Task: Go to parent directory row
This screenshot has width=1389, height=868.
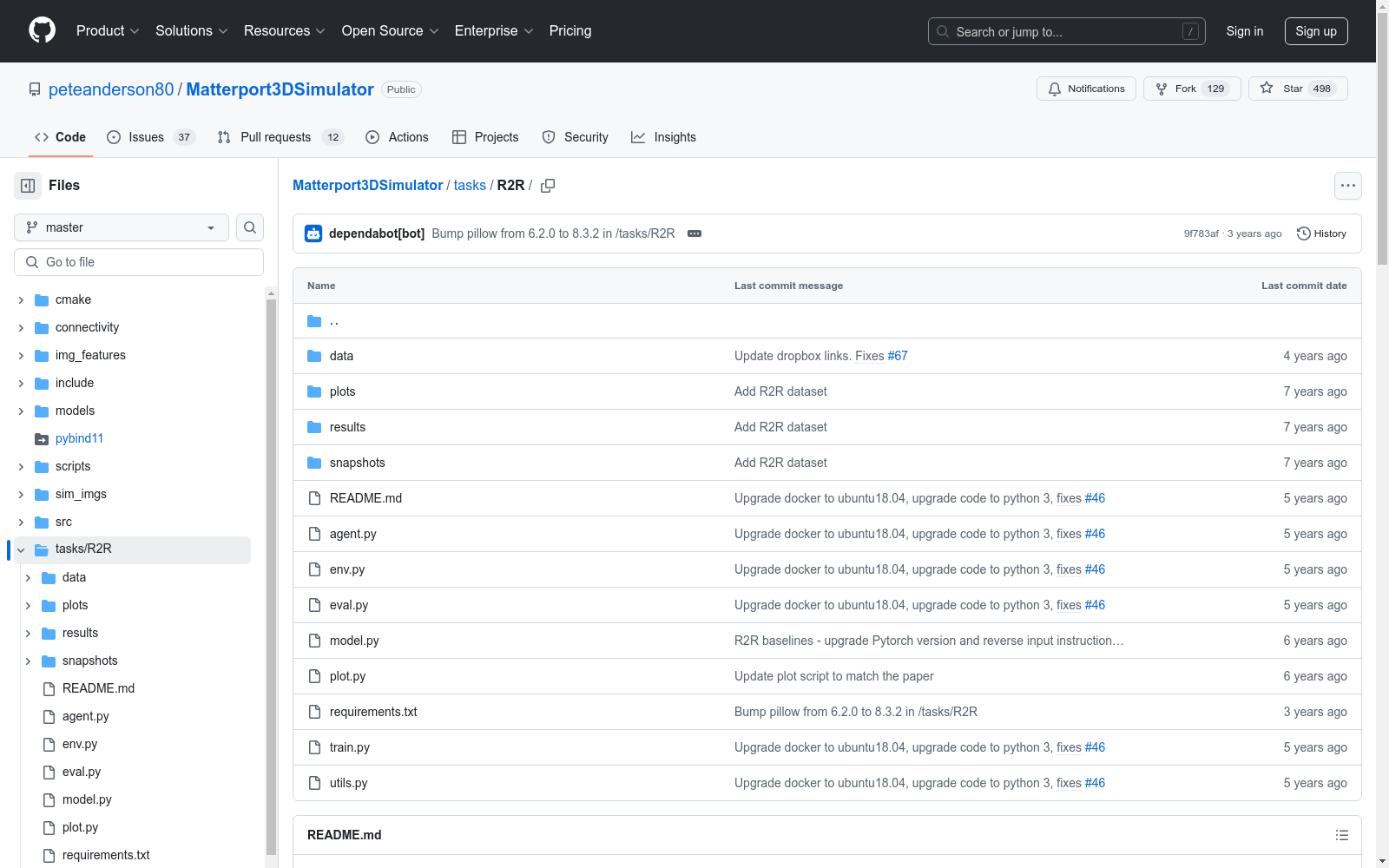Action: point(826,321)
